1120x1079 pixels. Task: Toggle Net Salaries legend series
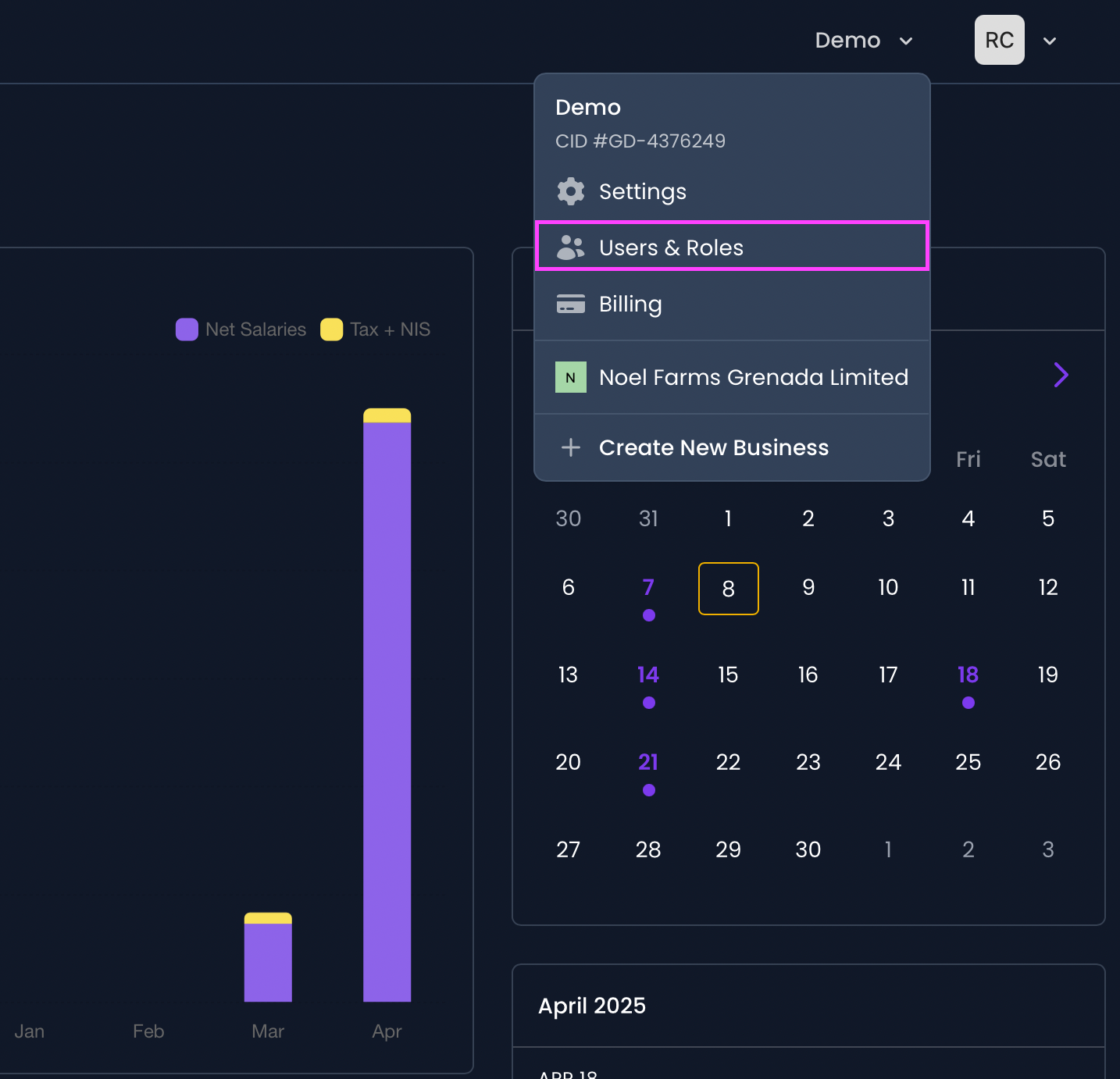[x=241, y=329]
